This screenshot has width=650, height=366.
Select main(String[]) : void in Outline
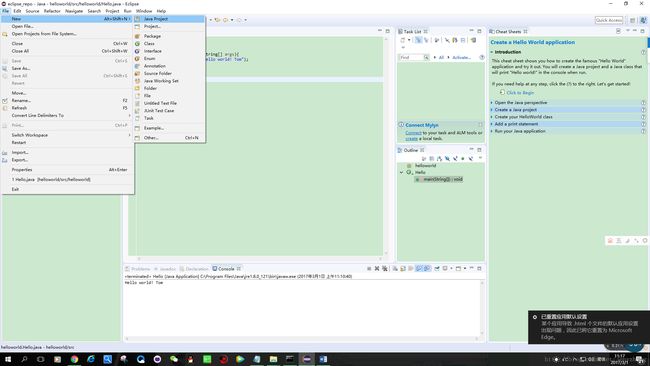pos(439,179)
